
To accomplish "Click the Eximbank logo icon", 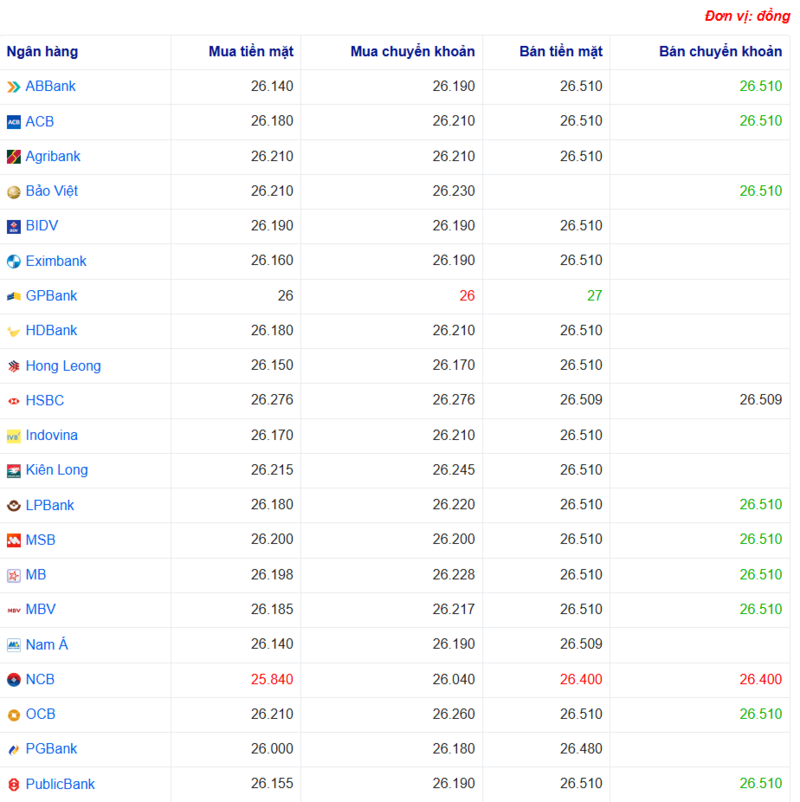I will point(14,261).
